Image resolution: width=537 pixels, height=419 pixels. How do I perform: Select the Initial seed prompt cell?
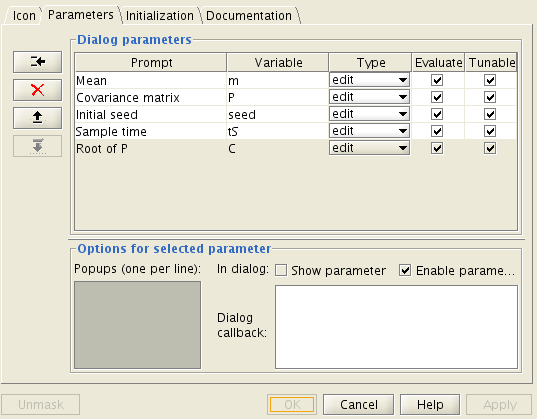[x=151, y=114]
